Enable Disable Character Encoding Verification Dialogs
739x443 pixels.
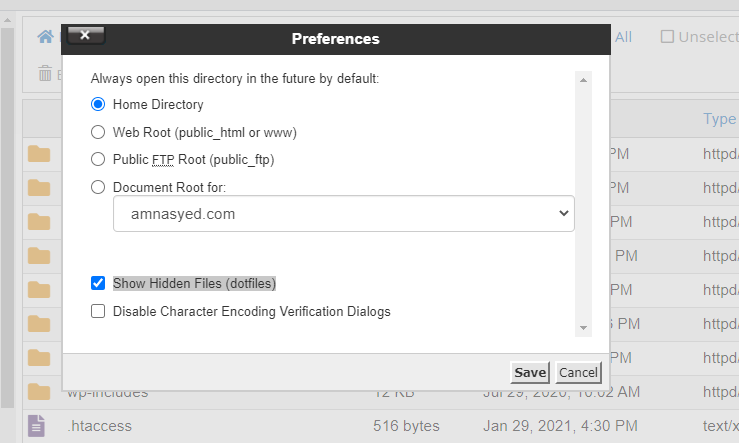[98, 311]
